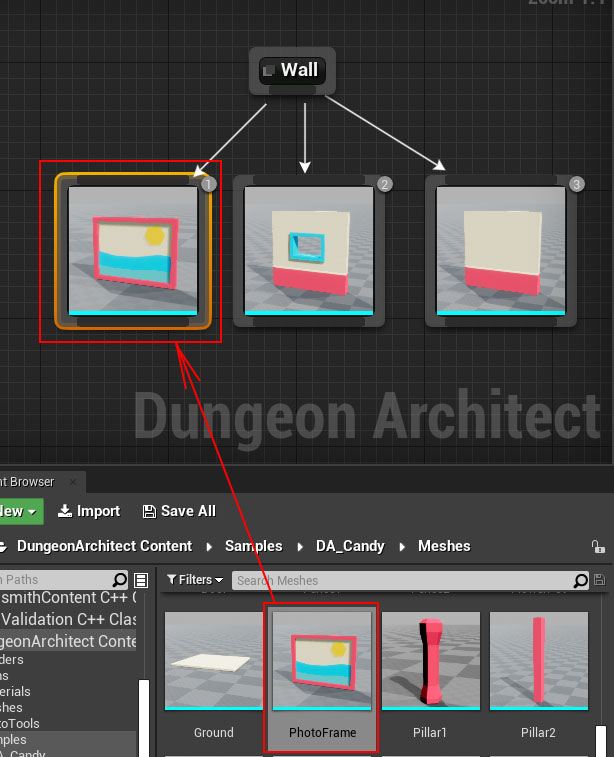This screenshot has width=614, height=757.
Task: Click the Wall node marker icon
Action: click(x=268, y=71)
